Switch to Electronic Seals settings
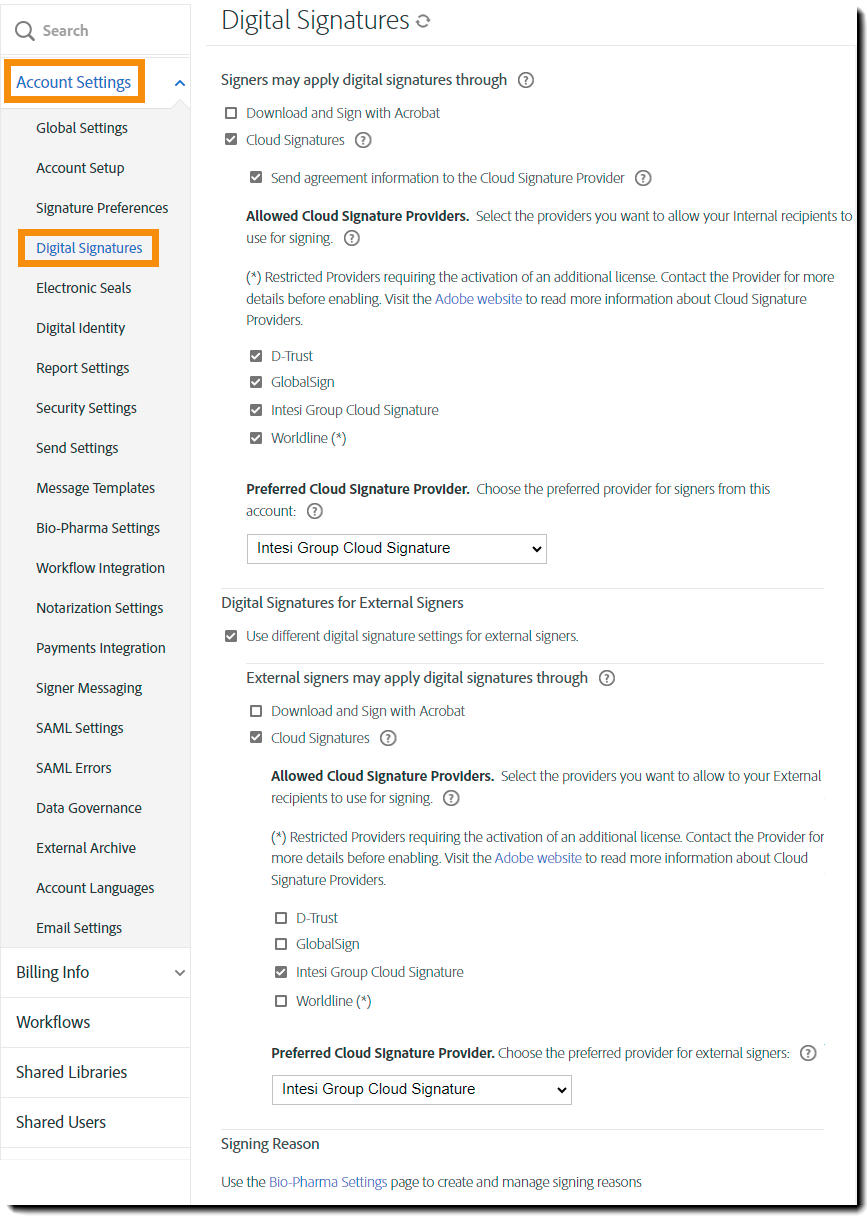867x1216 pixels. click(83, 287)
